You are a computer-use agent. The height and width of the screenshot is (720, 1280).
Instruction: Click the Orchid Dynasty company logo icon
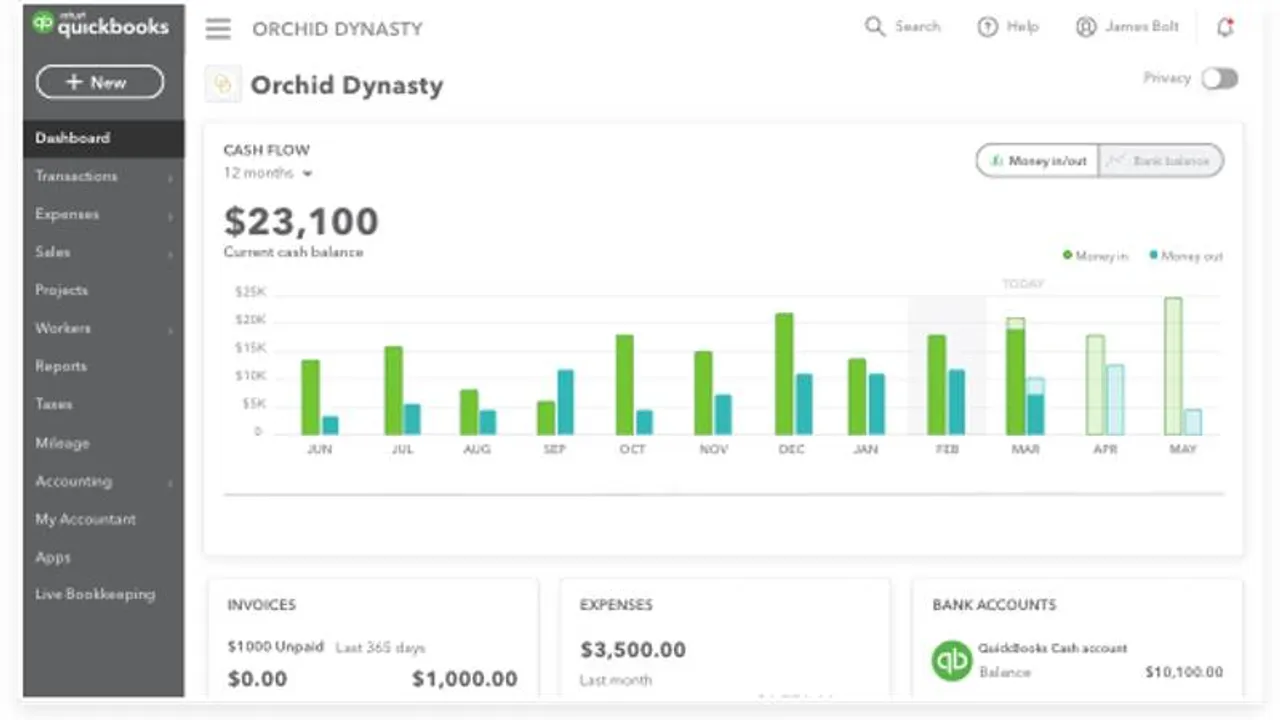click(x=223, y=84)
